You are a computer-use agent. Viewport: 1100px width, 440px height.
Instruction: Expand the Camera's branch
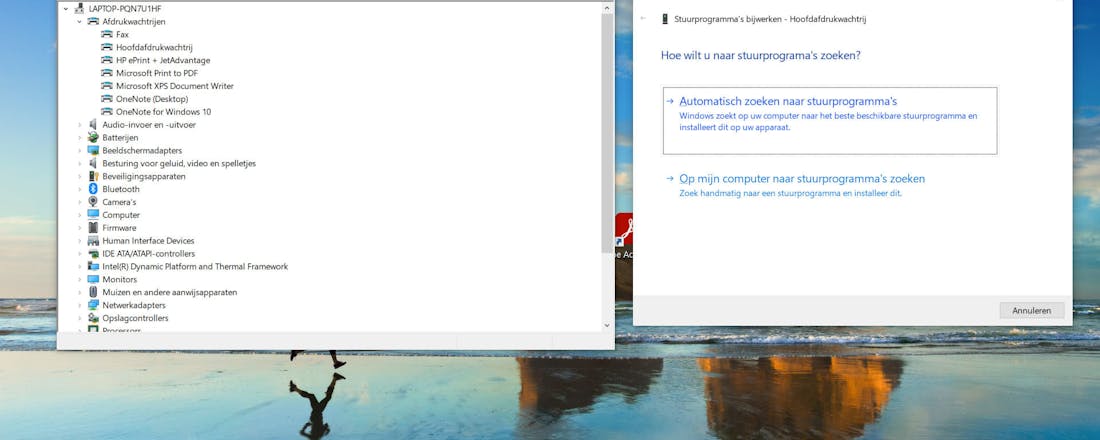(79, 202)
